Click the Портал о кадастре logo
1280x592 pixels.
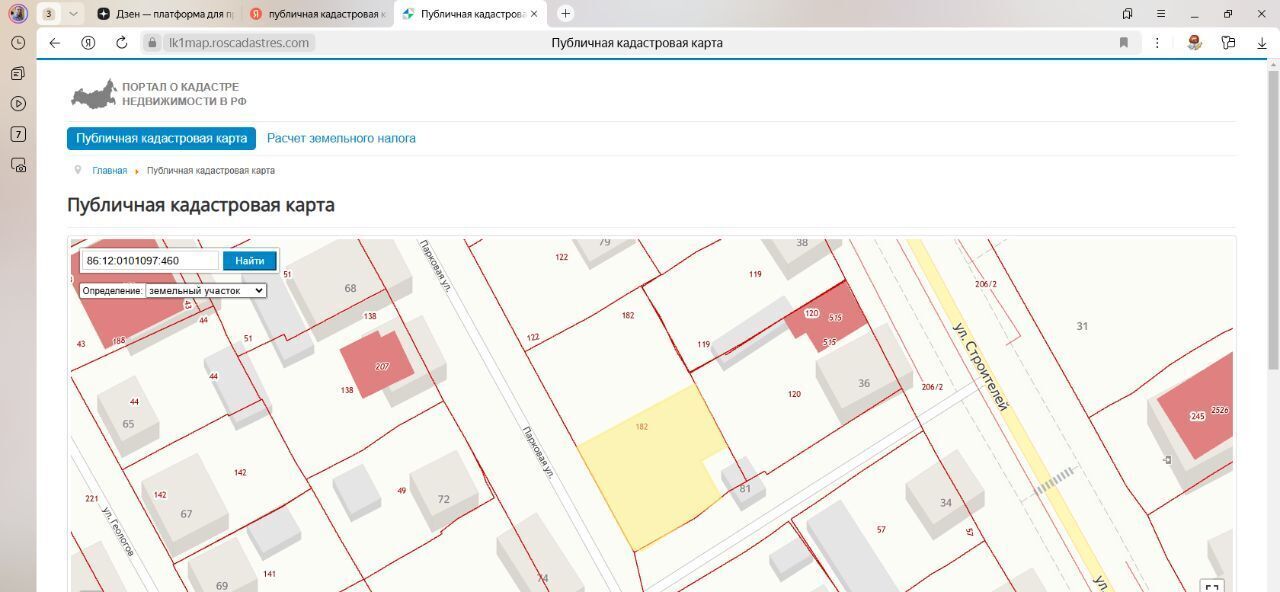coord(158,94)
